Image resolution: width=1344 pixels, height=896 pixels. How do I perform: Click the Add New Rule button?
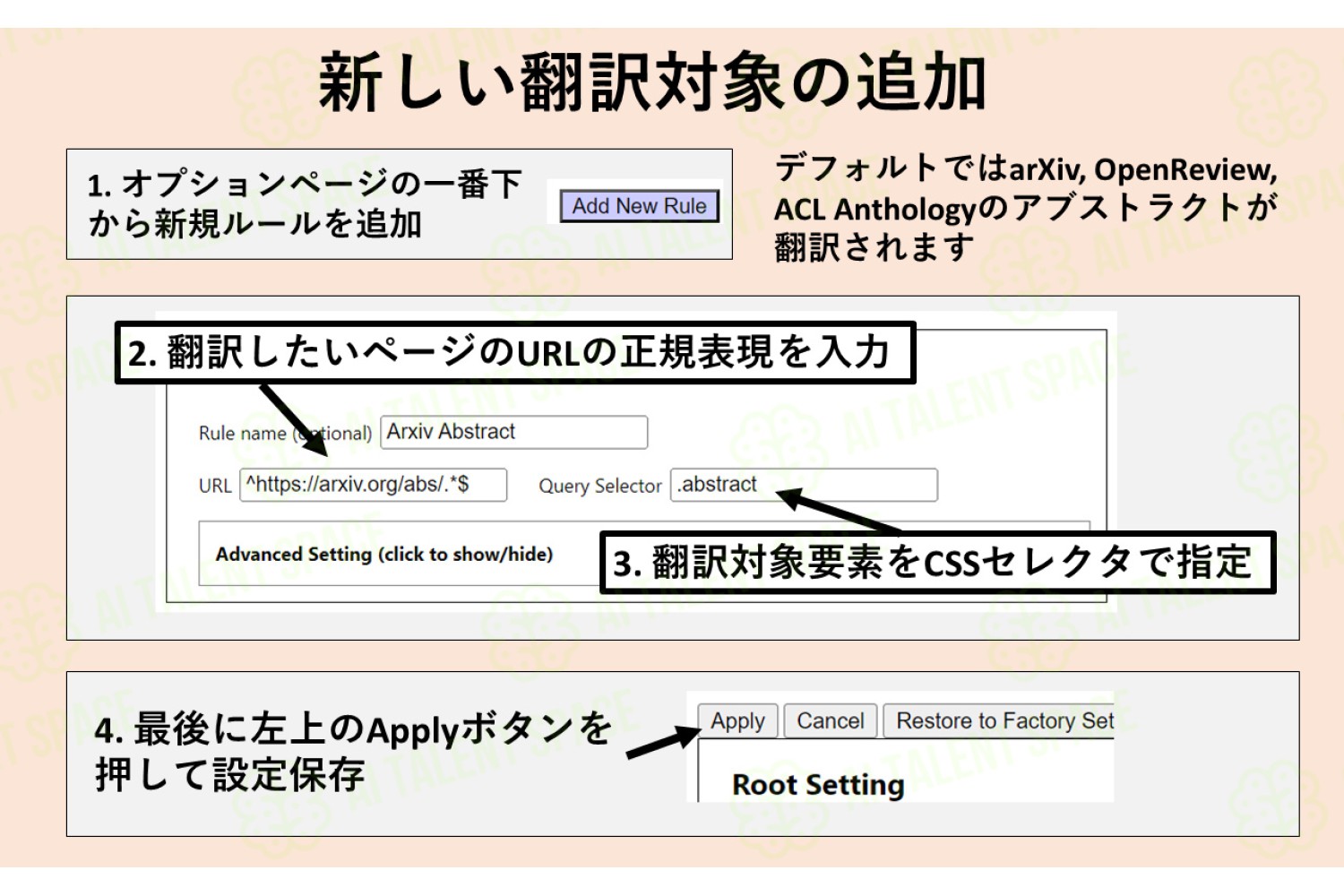(x=640, y=206)
